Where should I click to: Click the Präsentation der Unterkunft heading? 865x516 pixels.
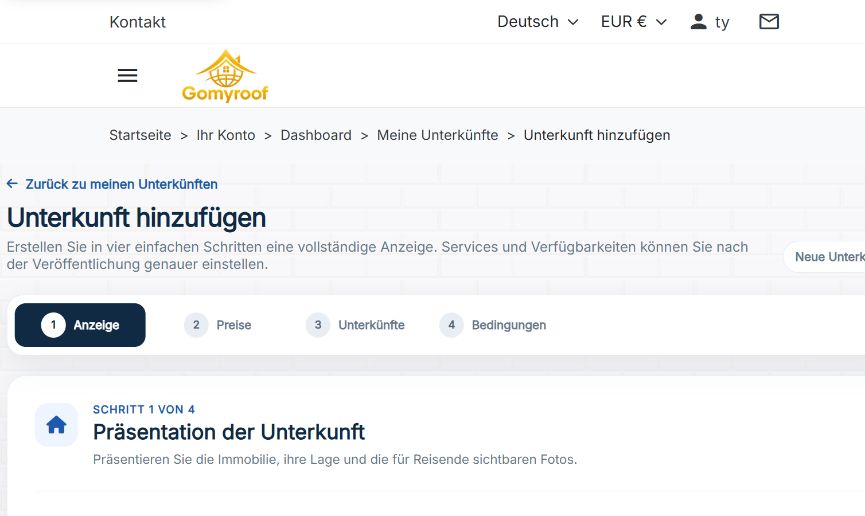click(x=229, y=432)
